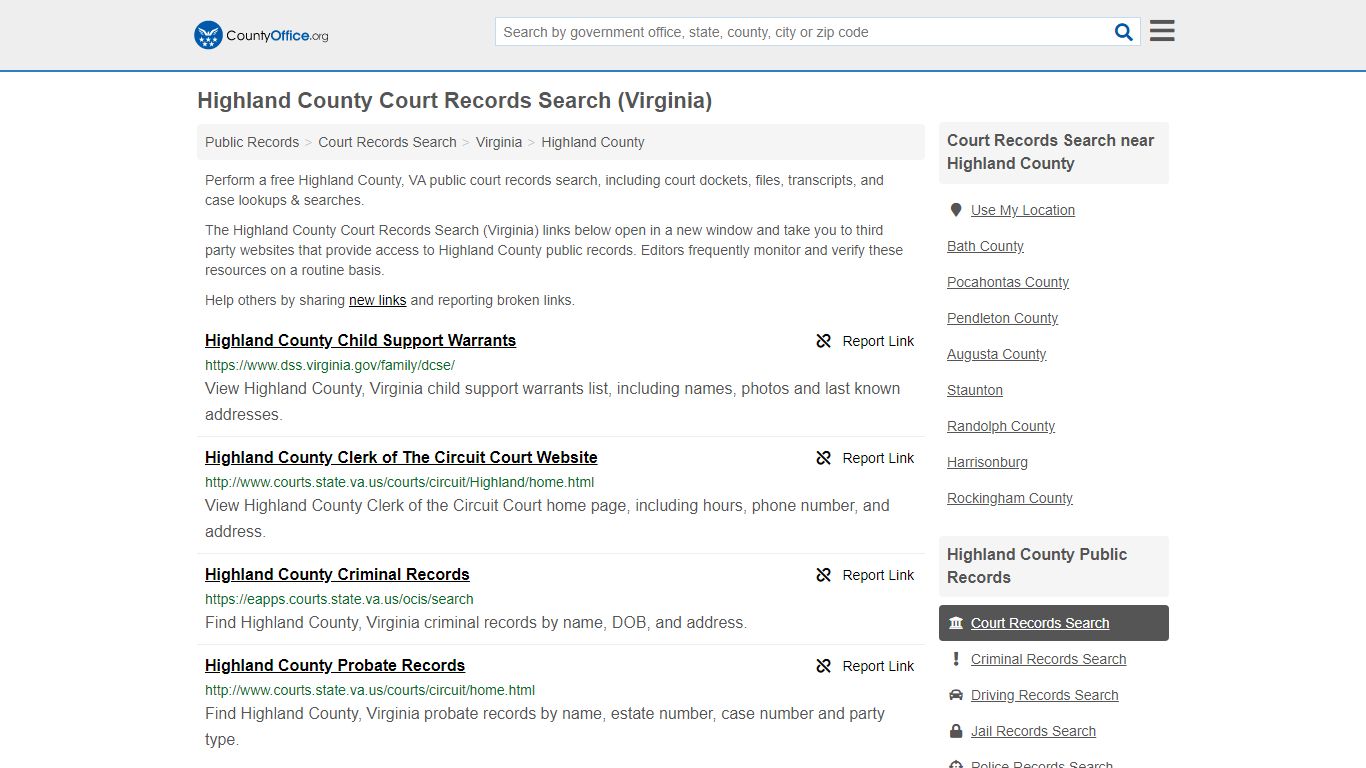This screenshot has width=1366, height=768.
Task: Click the Rockingham County link
Action: [1009, 498]
